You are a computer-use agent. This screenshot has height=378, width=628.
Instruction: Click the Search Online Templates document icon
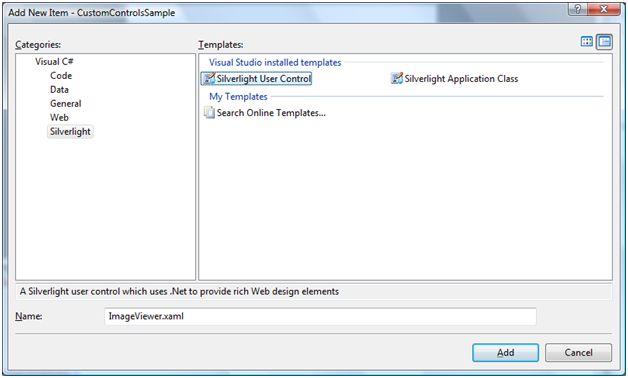point(209,113)
